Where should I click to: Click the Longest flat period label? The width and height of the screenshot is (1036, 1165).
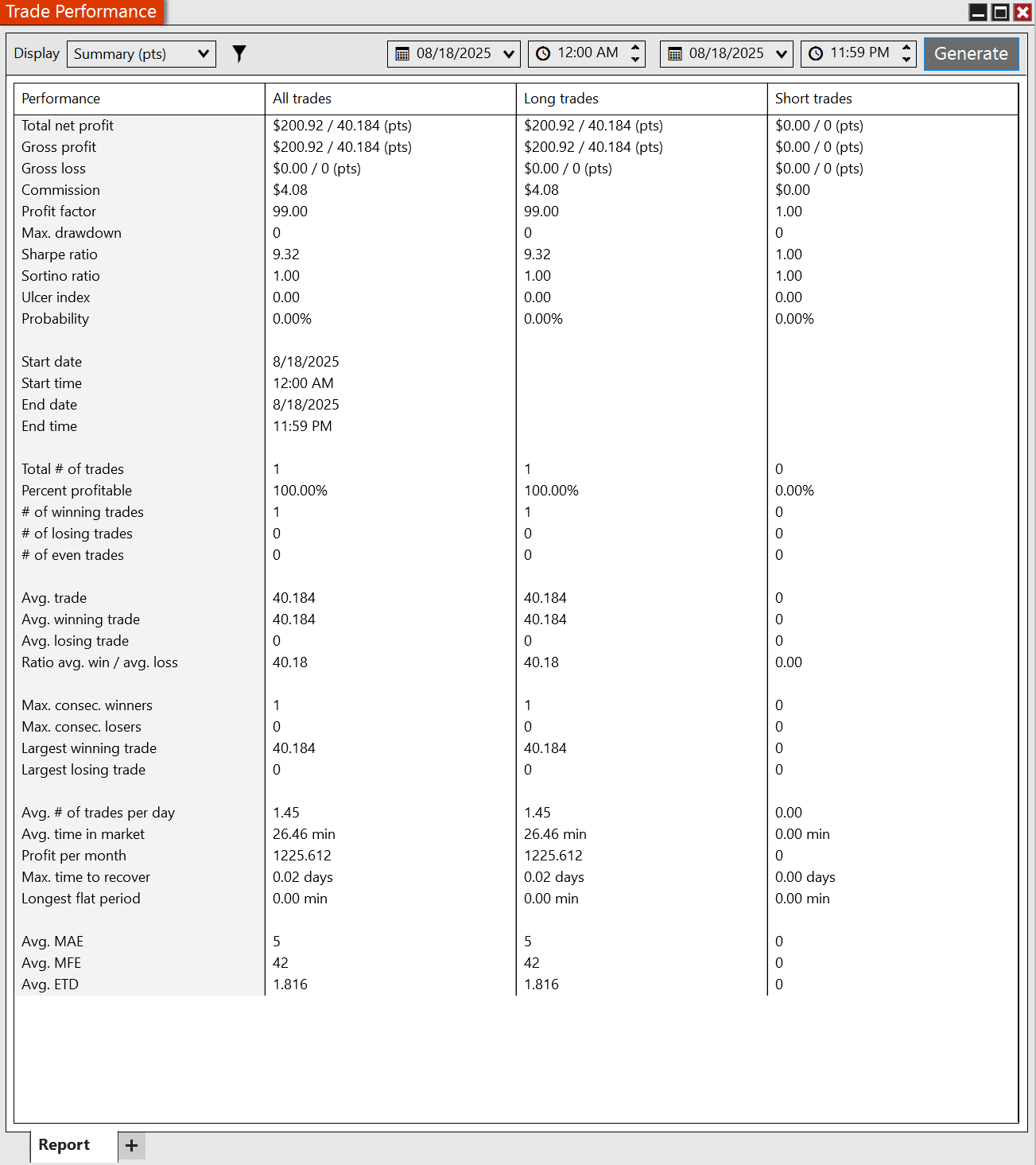click(x=81, y=899)
